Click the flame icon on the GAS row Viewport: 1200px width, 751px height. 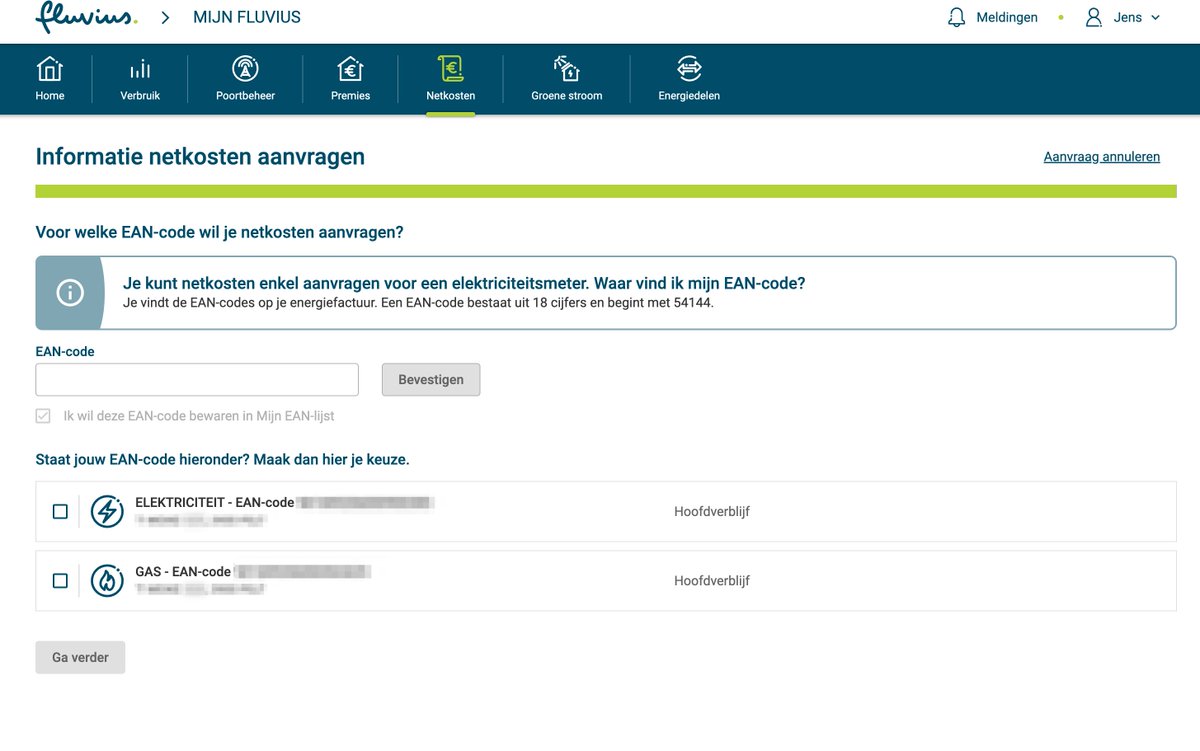(107, 580)
